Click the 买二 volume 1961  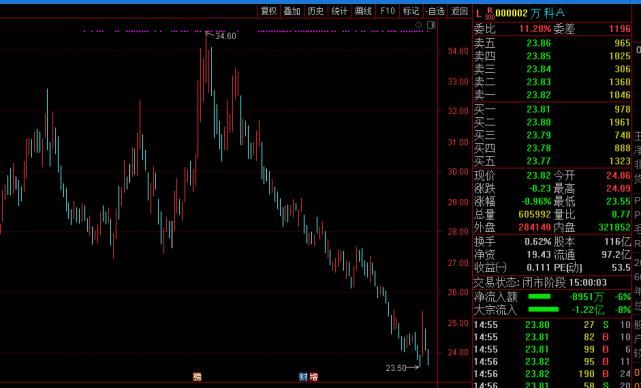[619, 122]
